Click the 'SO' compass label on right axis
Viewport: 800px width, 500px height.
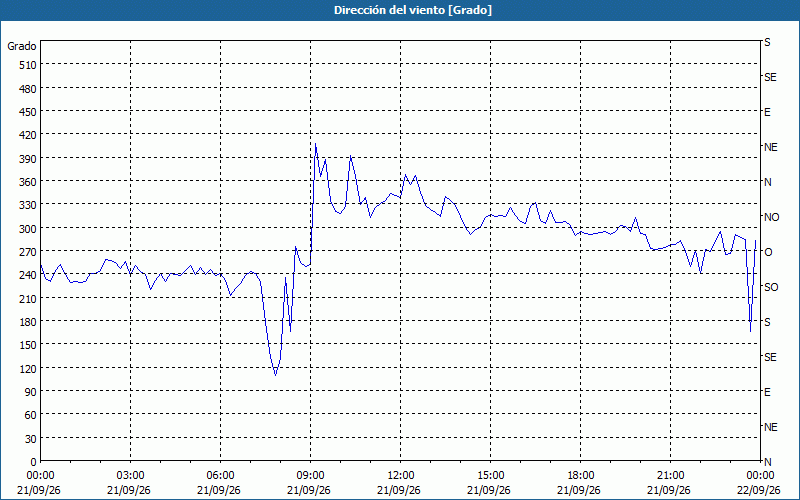point(771,287)
